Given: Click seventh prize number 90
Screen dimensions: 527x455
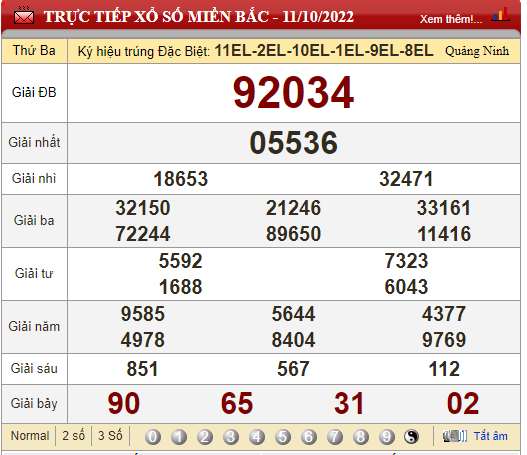Looking at the screenshot, I should (124, 403).
